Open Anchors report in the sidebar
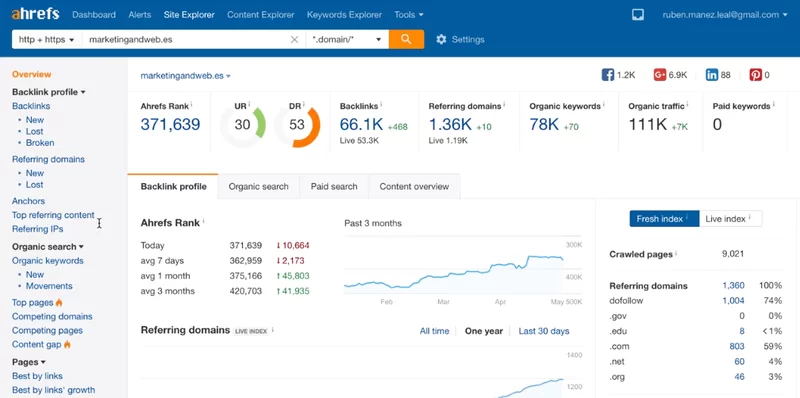 coord(29,201)
